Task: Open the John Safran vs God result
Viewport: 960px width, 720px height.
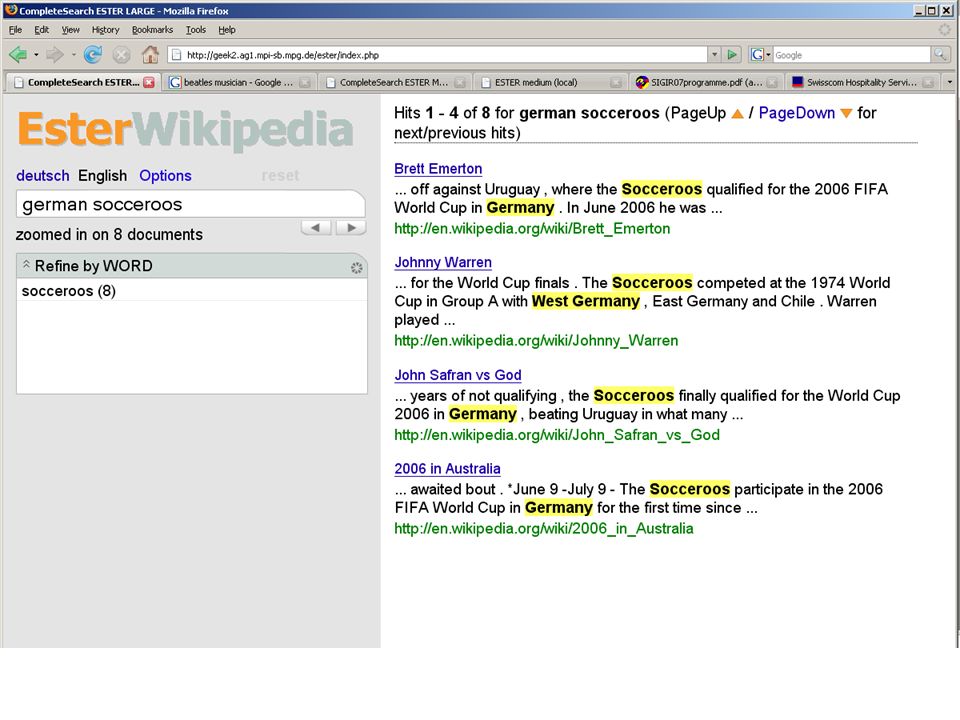Action: tap(458, 375)
